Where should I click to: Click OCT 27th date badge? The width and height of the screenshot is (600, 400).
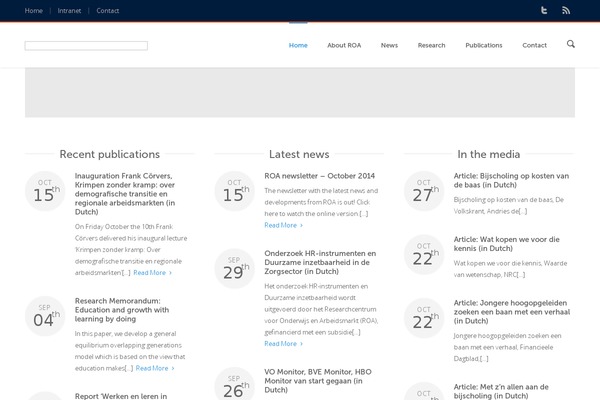pyautogui.click(x=424, y=191)
